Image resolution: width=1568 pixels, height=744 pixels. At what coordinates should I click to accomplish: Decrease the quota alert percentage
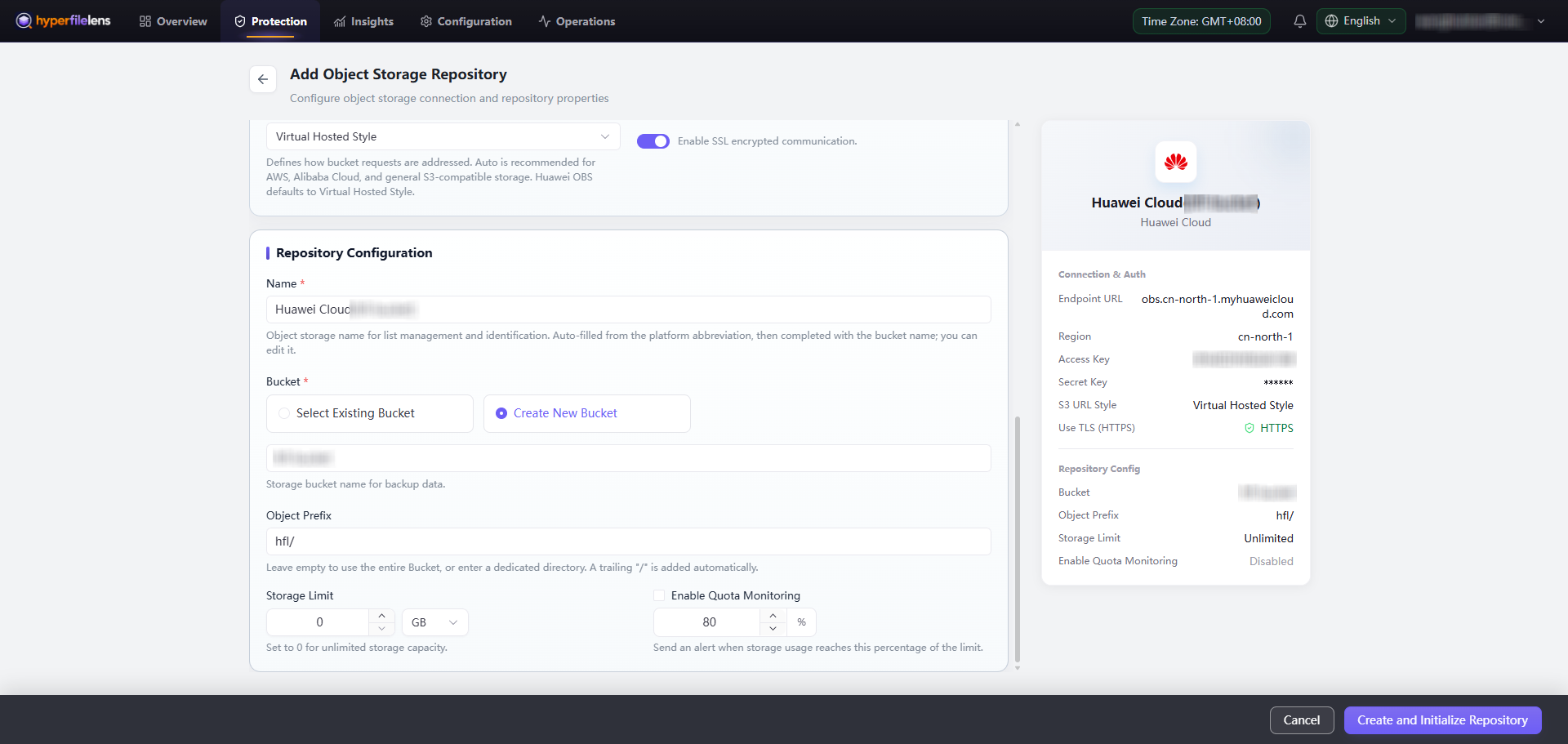click(x=773, y=629)
